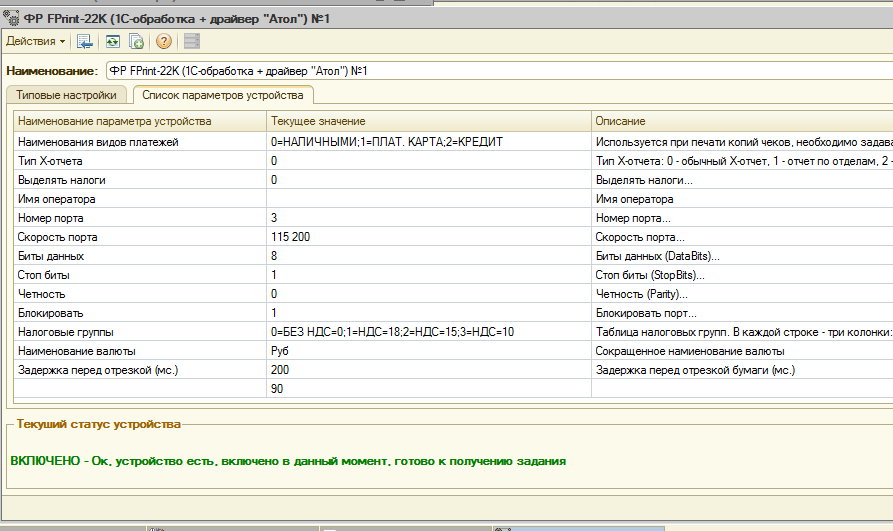Viewport: 893px width, 531px height.
Task: Select the Тип Х-отчета parameter row
Action: point(453,161)
